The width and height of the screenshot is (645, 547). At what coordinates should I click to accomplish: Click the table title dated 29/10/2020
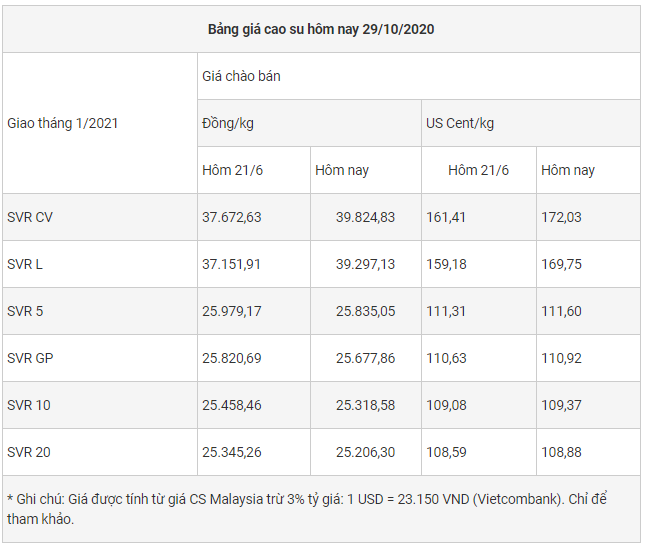coord(321,29)
